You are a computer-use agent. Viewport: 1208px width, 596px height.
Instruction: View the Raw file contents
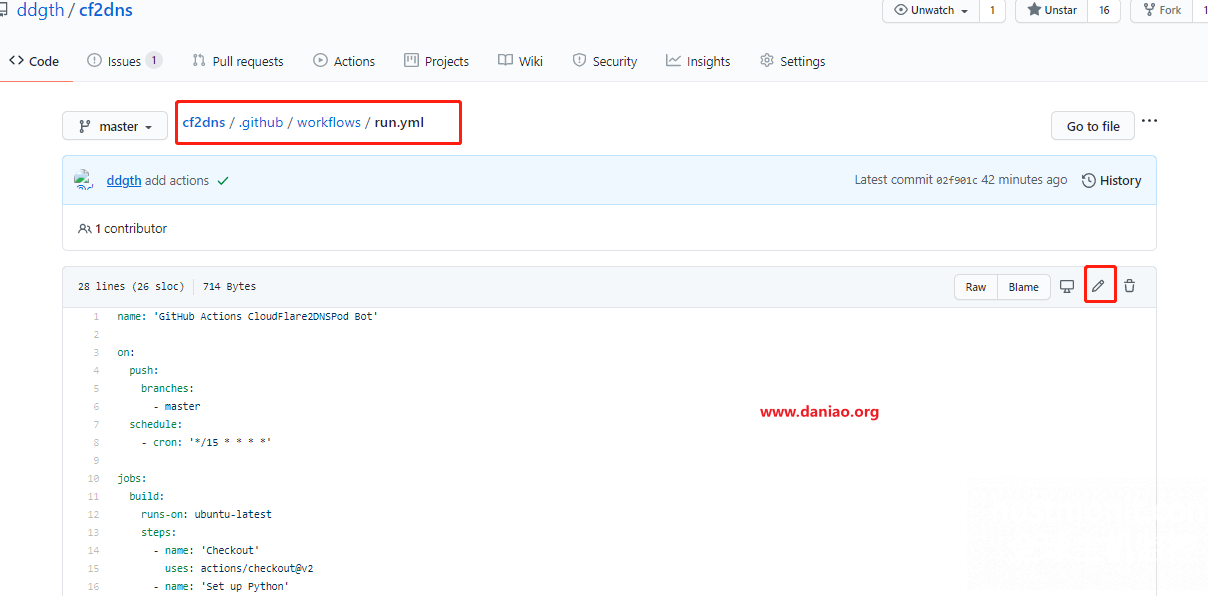pyautogui.click(x=976, y=287)
